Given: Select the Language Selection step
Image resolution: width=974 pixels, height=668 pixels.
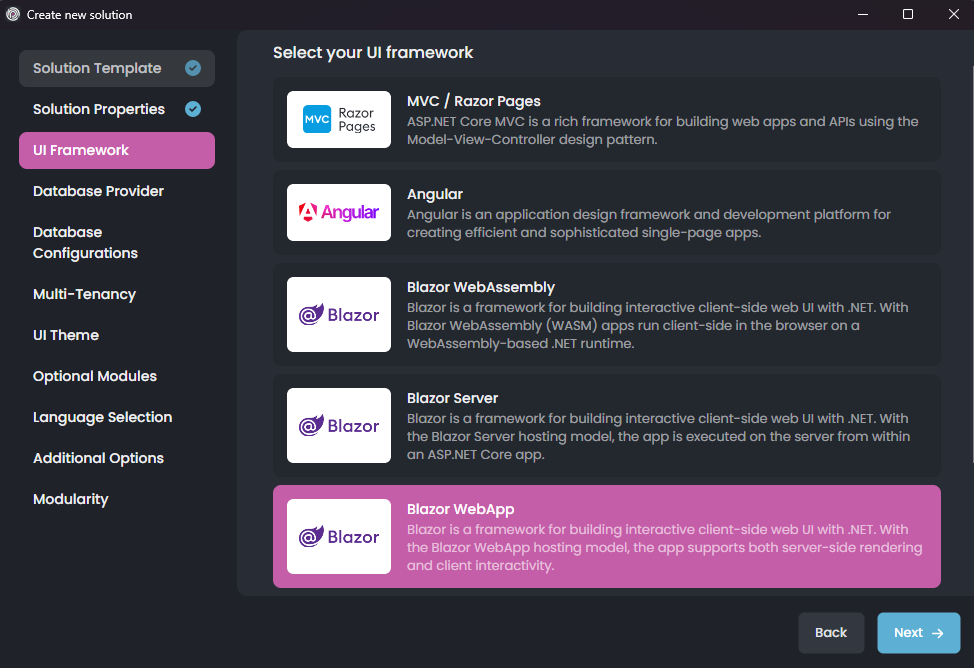Looking at the screenshot, I should [x=103, y=417].
